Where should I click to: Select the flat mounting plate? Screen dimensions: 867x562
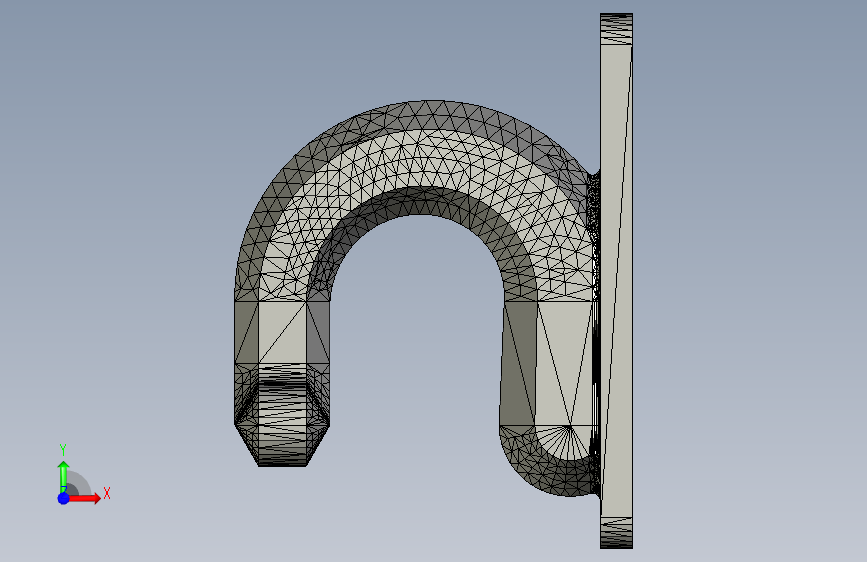pos(616,281)
